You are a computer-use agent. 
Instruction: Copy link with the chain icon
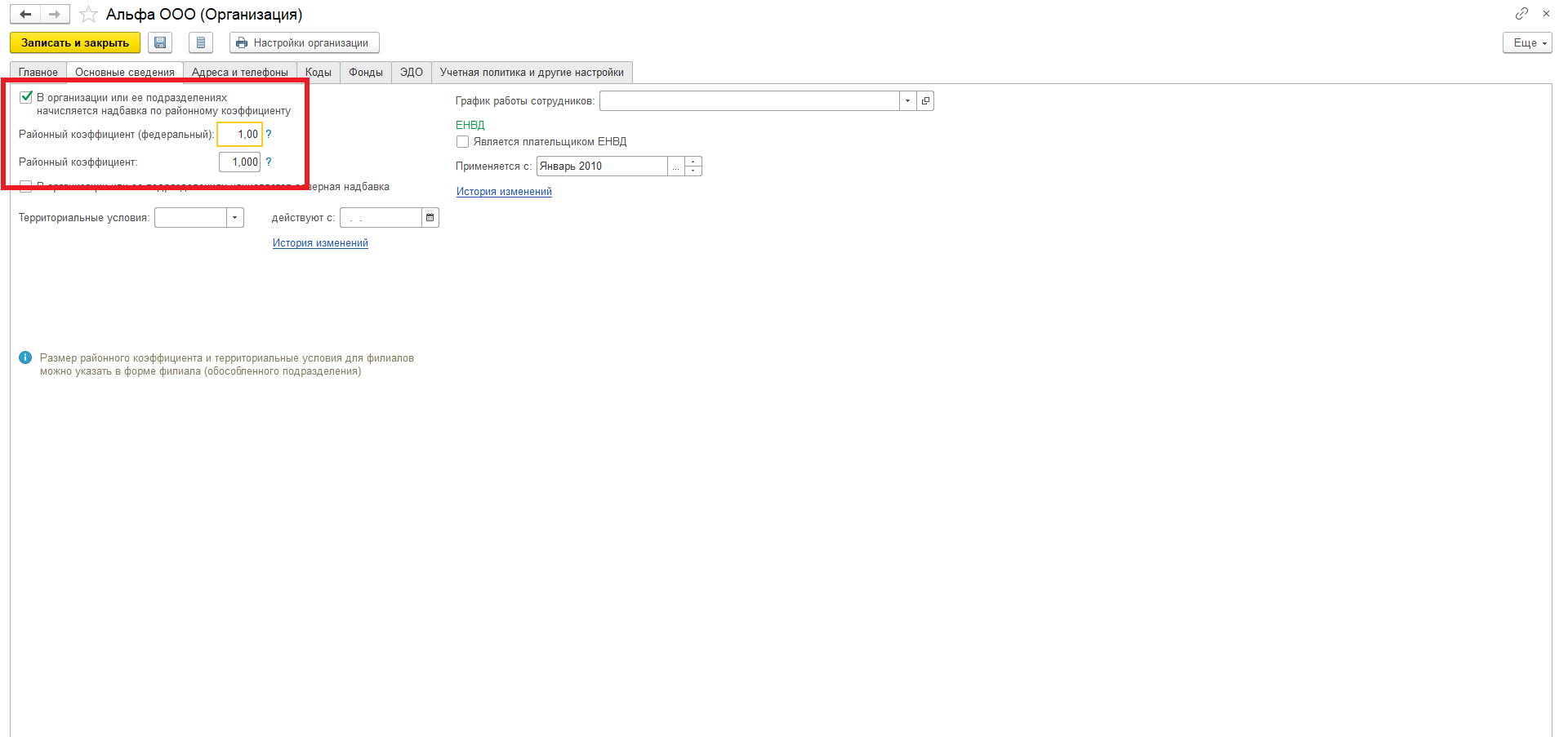pyautogui.click(x=1521, y=13)
